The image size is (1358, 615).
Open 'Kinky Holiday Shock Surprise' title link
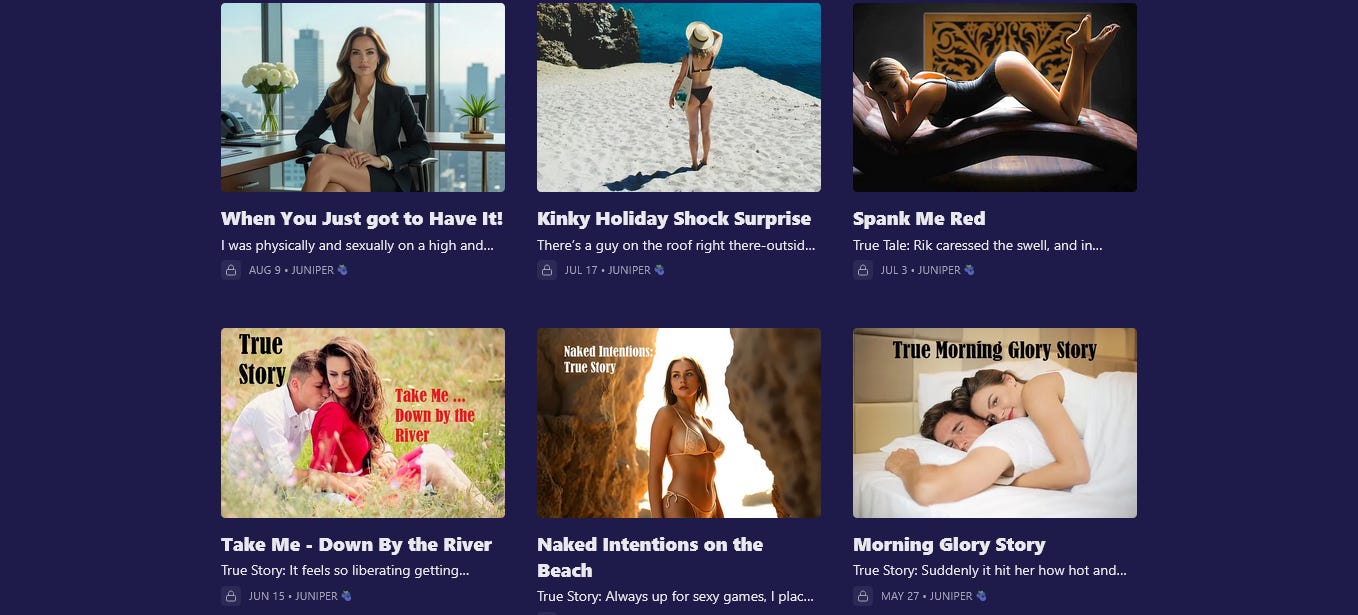click(x=674, y=219)
